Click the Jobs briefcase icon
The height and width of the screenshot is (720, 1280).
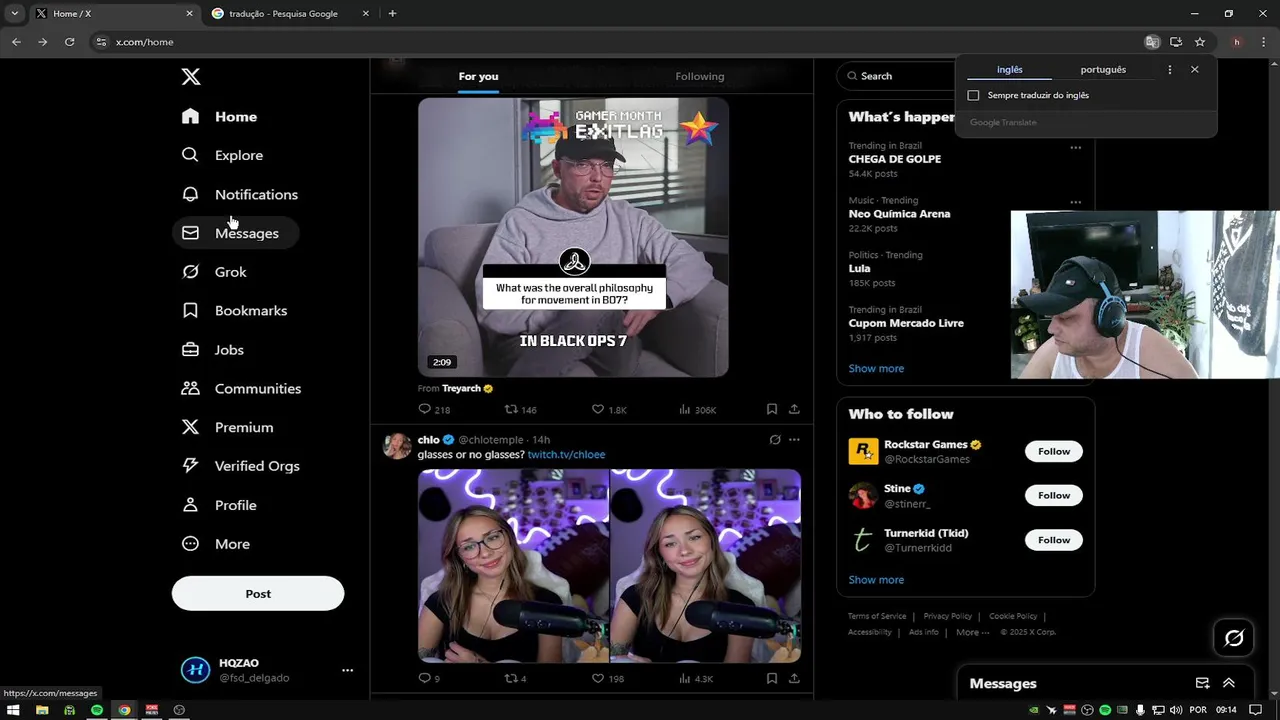(x=190, y=349)
